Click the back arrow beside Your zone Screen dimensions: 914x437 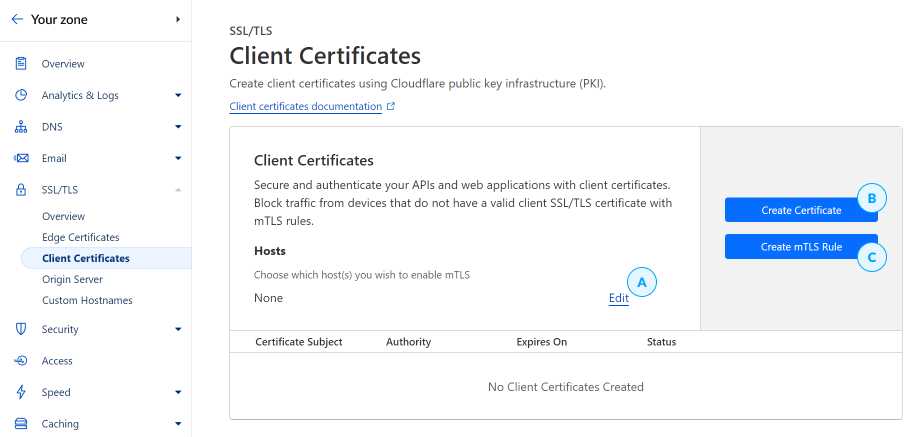[17, 19]
